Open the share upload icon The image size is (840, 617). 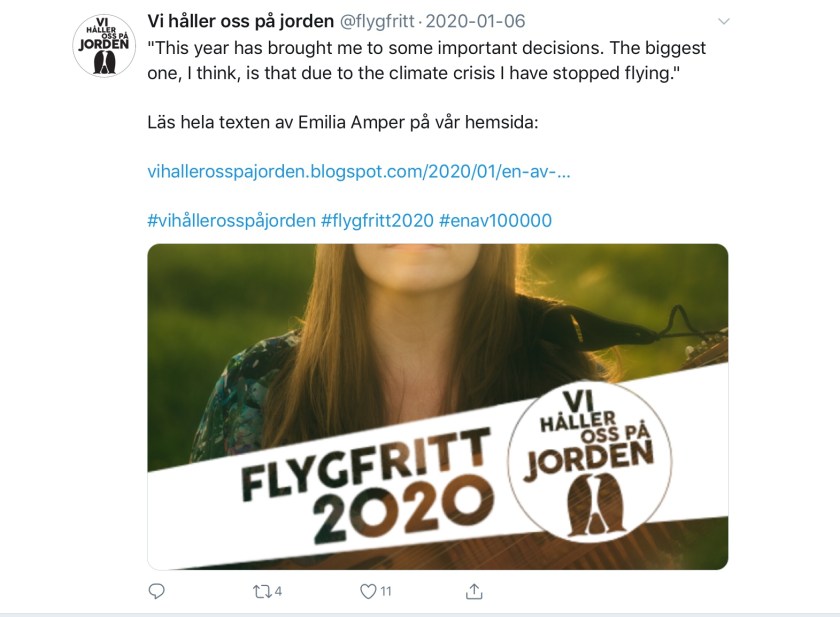474,591
